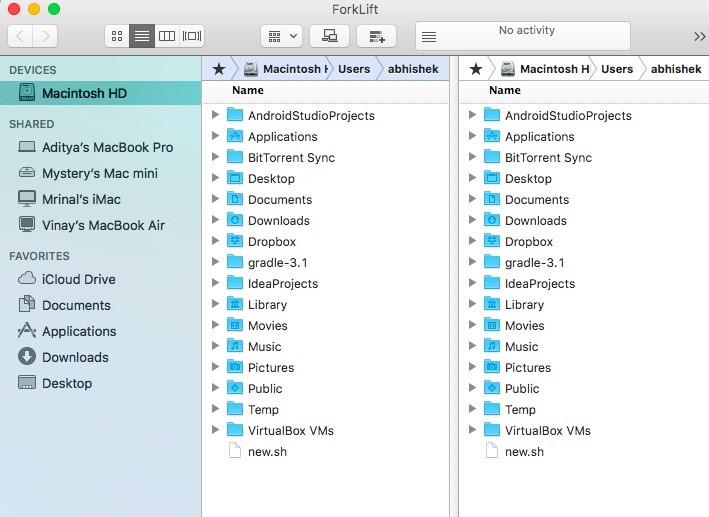
Task: Switch to icon grid view
Action: tap(117, 36)
